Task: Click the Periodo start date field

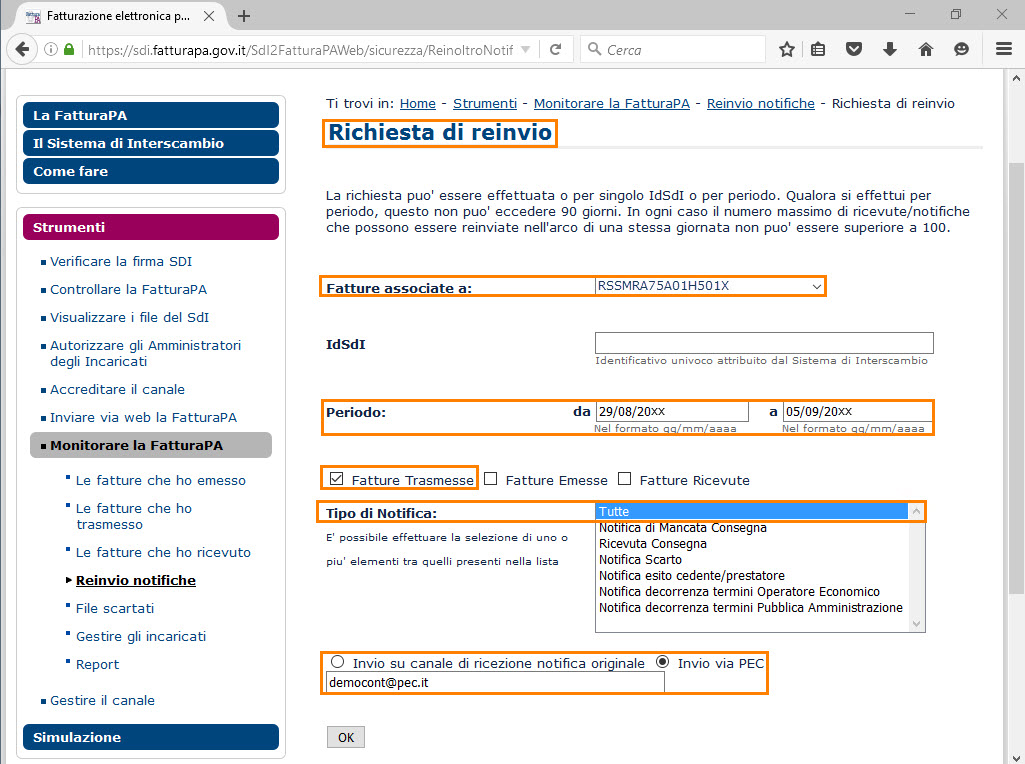Action: point(672,412)
